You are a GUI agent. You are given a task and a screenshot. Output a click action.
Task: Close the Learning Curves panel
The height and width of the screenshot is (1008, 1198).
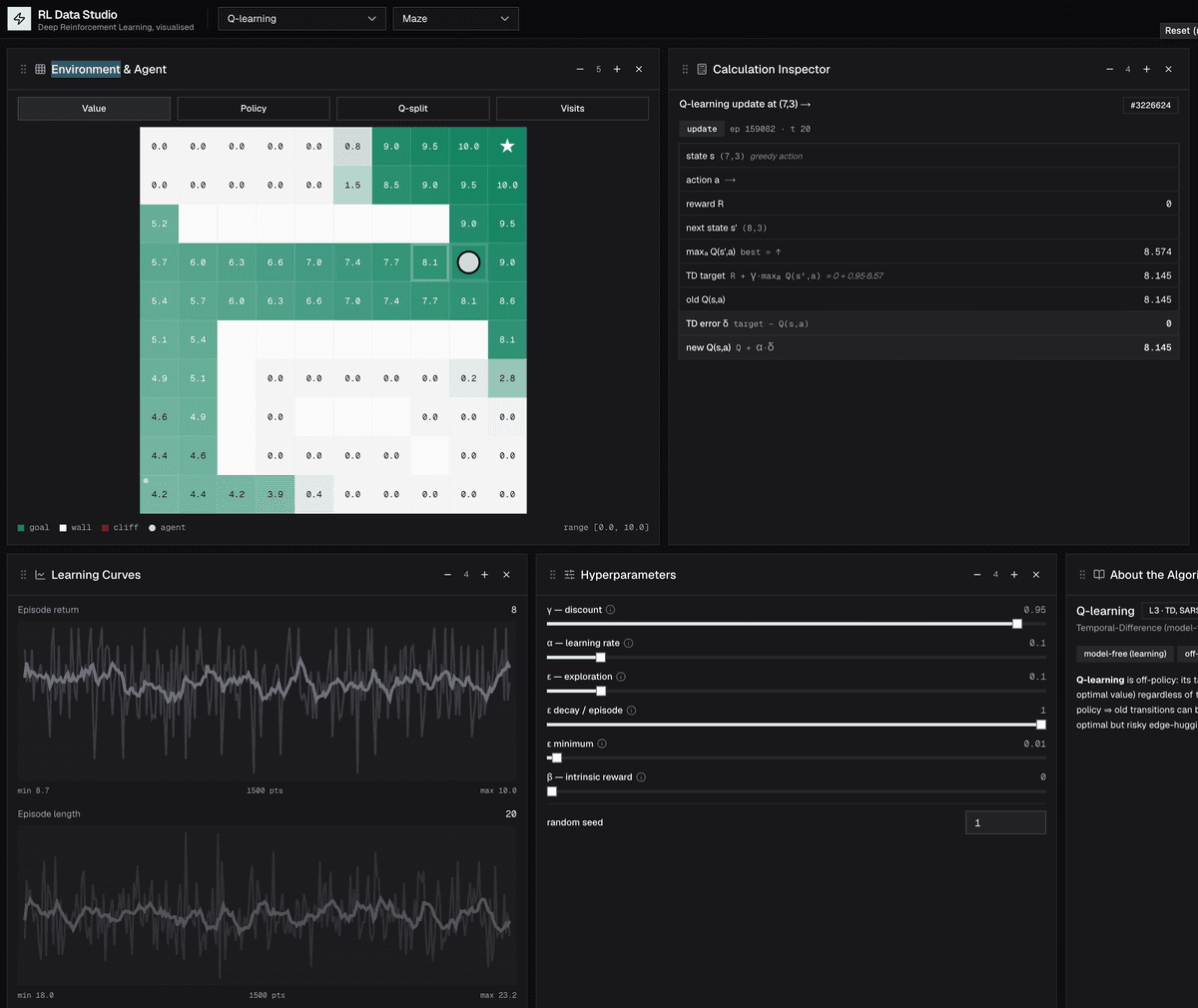click(x=506, y=575)
